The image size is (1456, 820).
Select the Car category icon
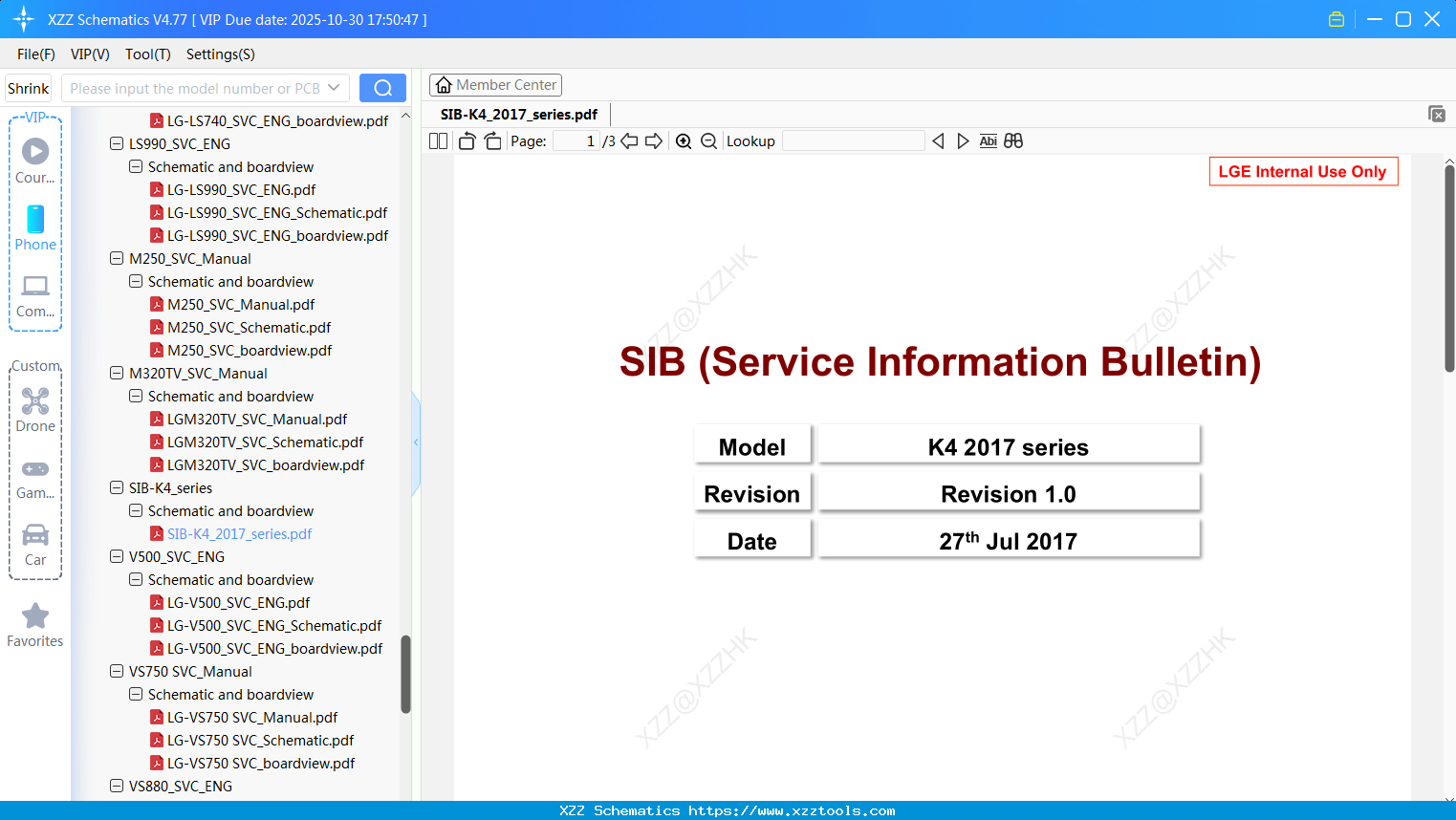[x=35, y=544]
